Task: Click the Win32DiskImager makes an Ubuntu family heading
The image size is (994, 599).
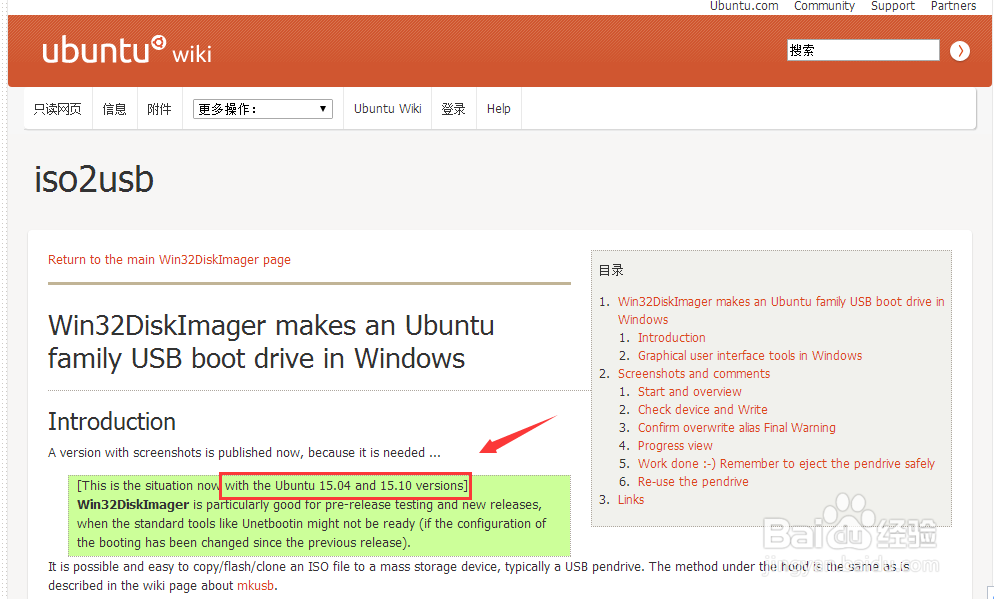Action: tap(271, 342)
